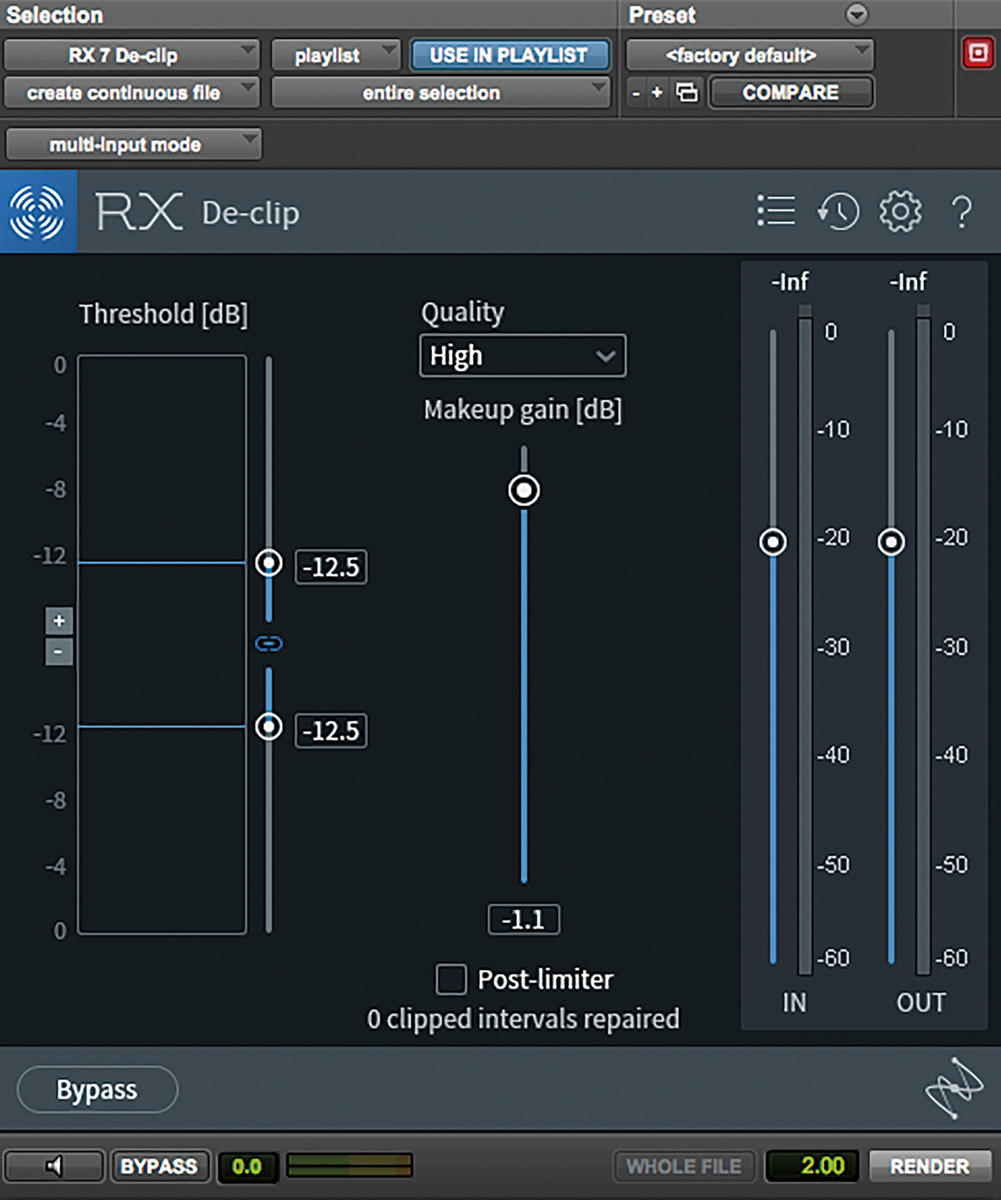Click the preset settings copy icon

pyautogui.click(x=687, y=93)
